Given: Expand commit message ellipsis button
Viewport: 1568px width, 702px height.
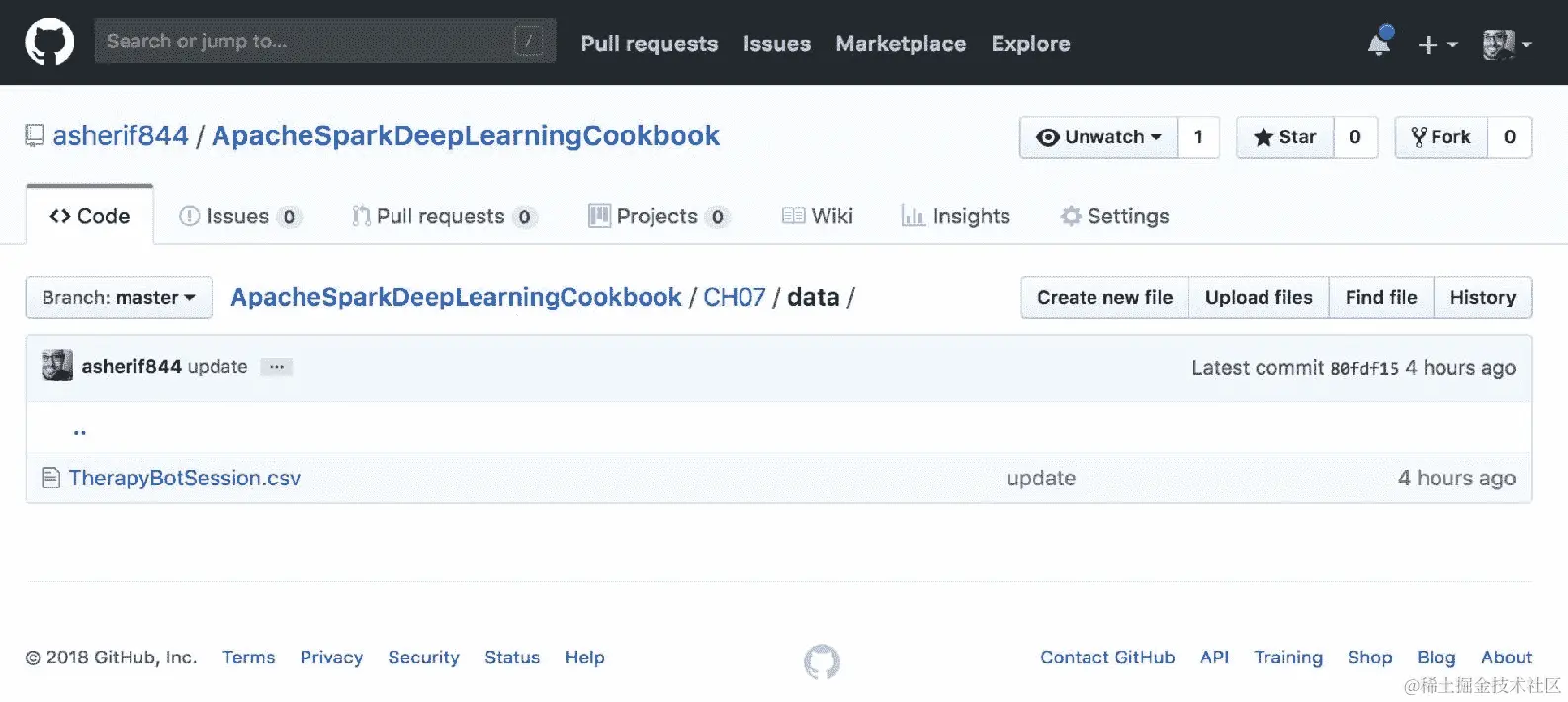Looking at the screenshot, I should (x=277, y=367).
